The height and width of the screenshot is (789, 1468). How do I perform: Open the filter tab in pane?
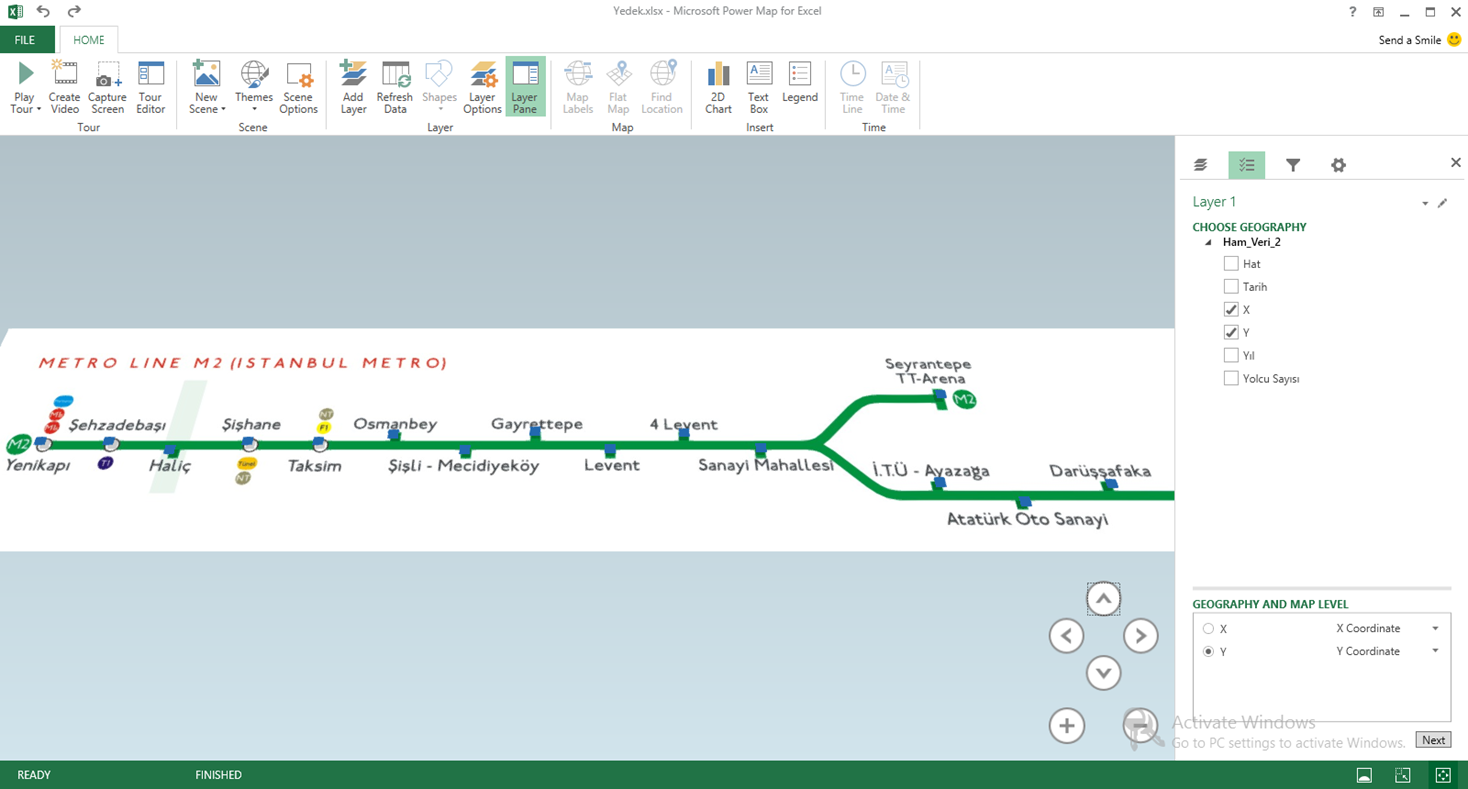pyautogui.click(x=1293, y=165)
